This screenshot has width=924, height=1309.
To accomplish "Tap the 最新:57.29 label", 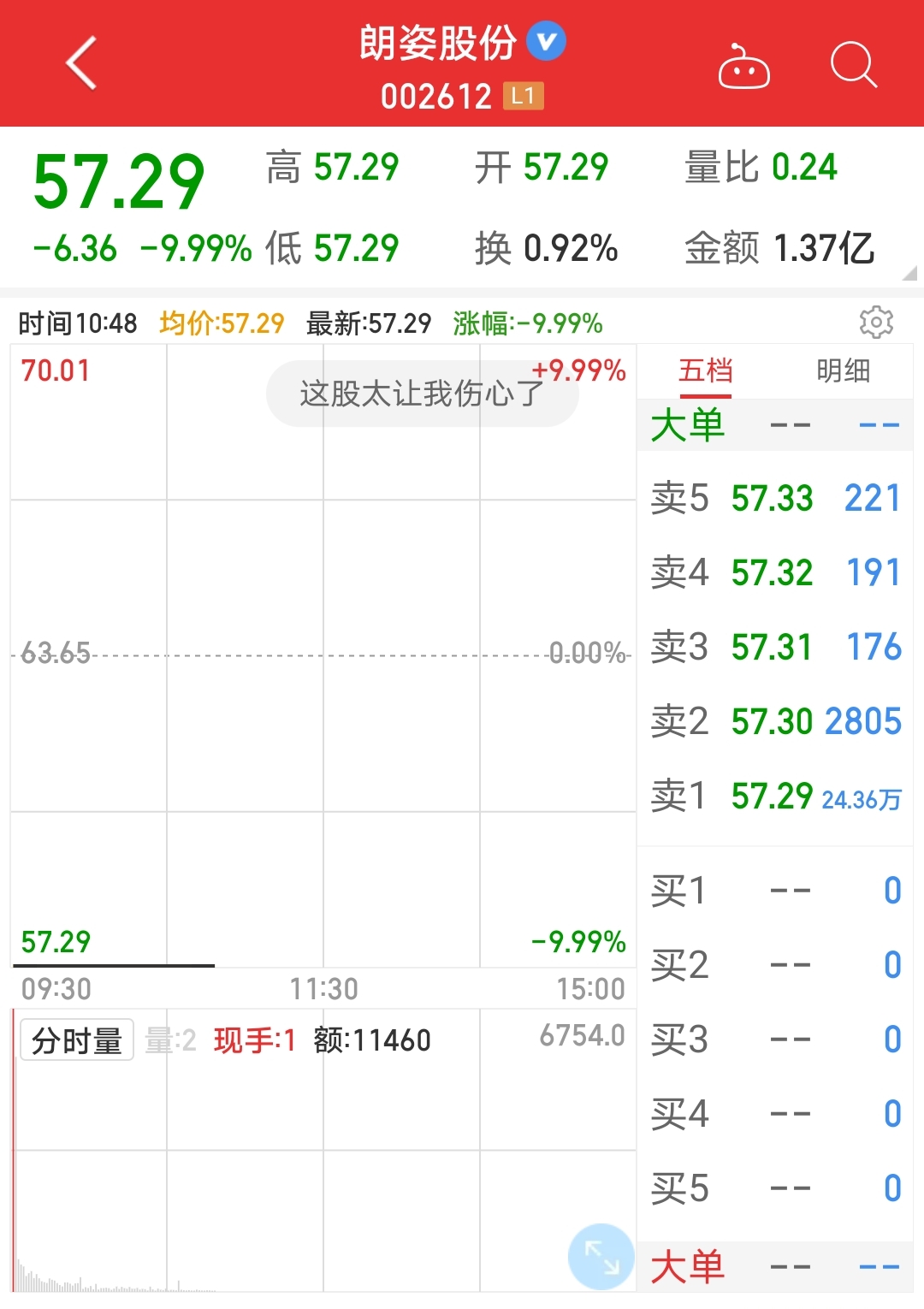I will (x=369, y=323).
